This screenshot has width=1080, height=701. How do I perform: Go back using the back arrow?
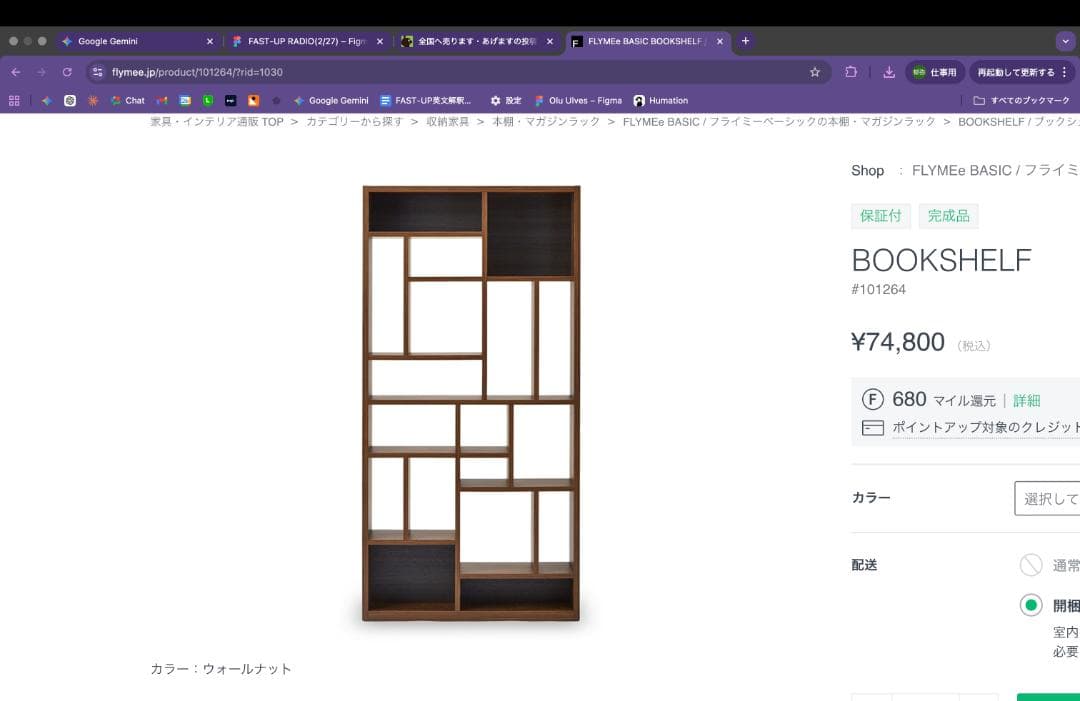(15, 72)
